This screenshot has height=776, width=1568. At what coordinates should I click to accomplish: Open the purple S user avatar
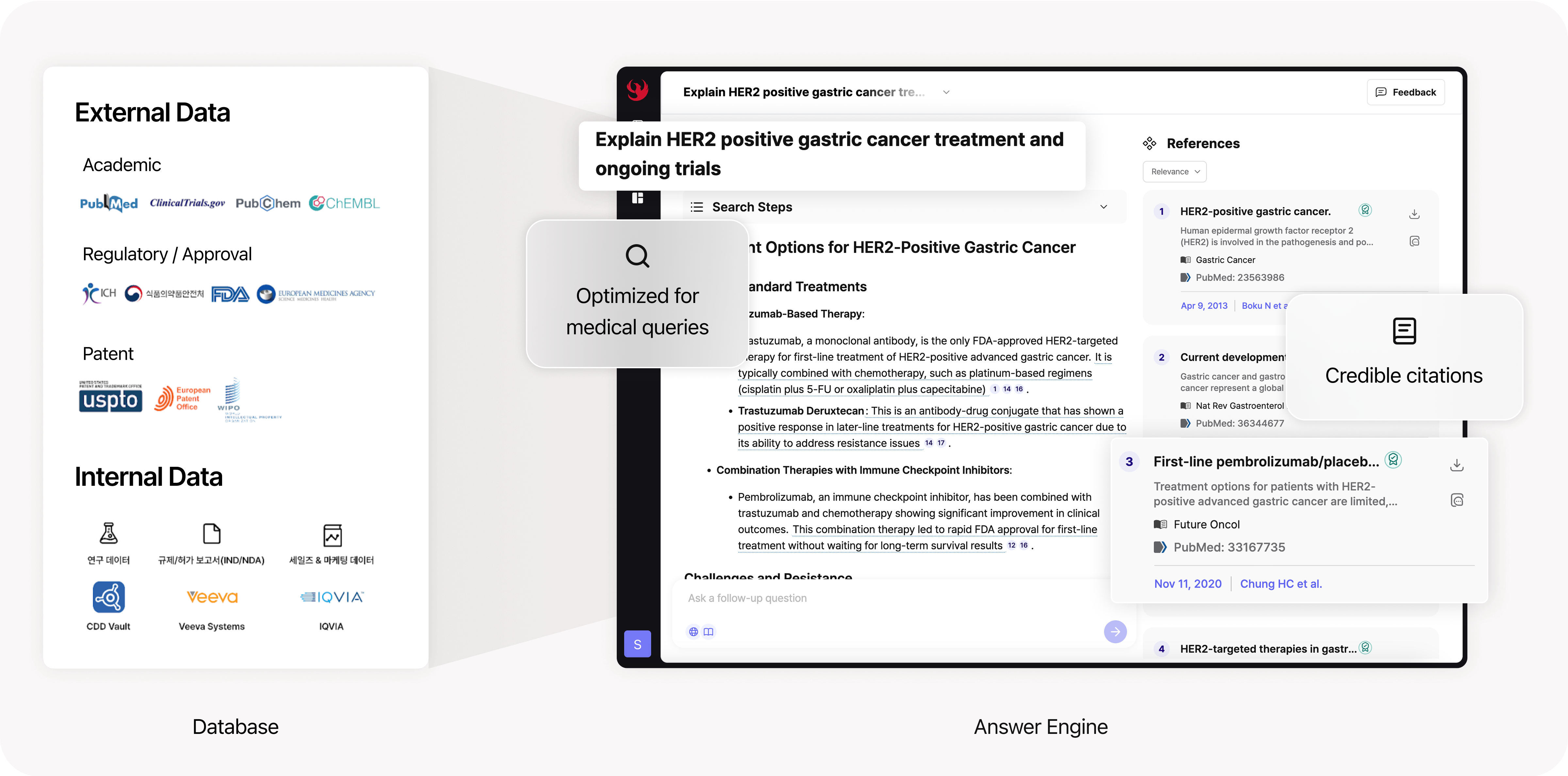click(637, 644)
